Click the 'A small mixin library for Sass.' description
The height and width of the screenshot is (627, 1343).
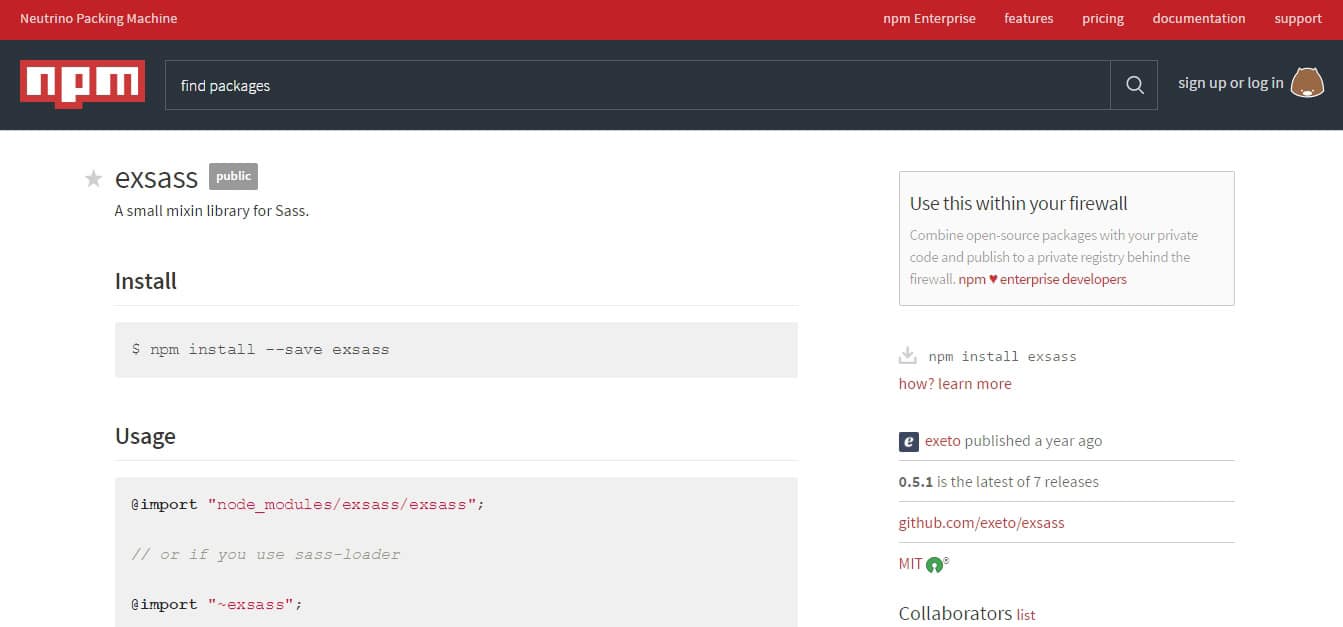pos(212,211)
